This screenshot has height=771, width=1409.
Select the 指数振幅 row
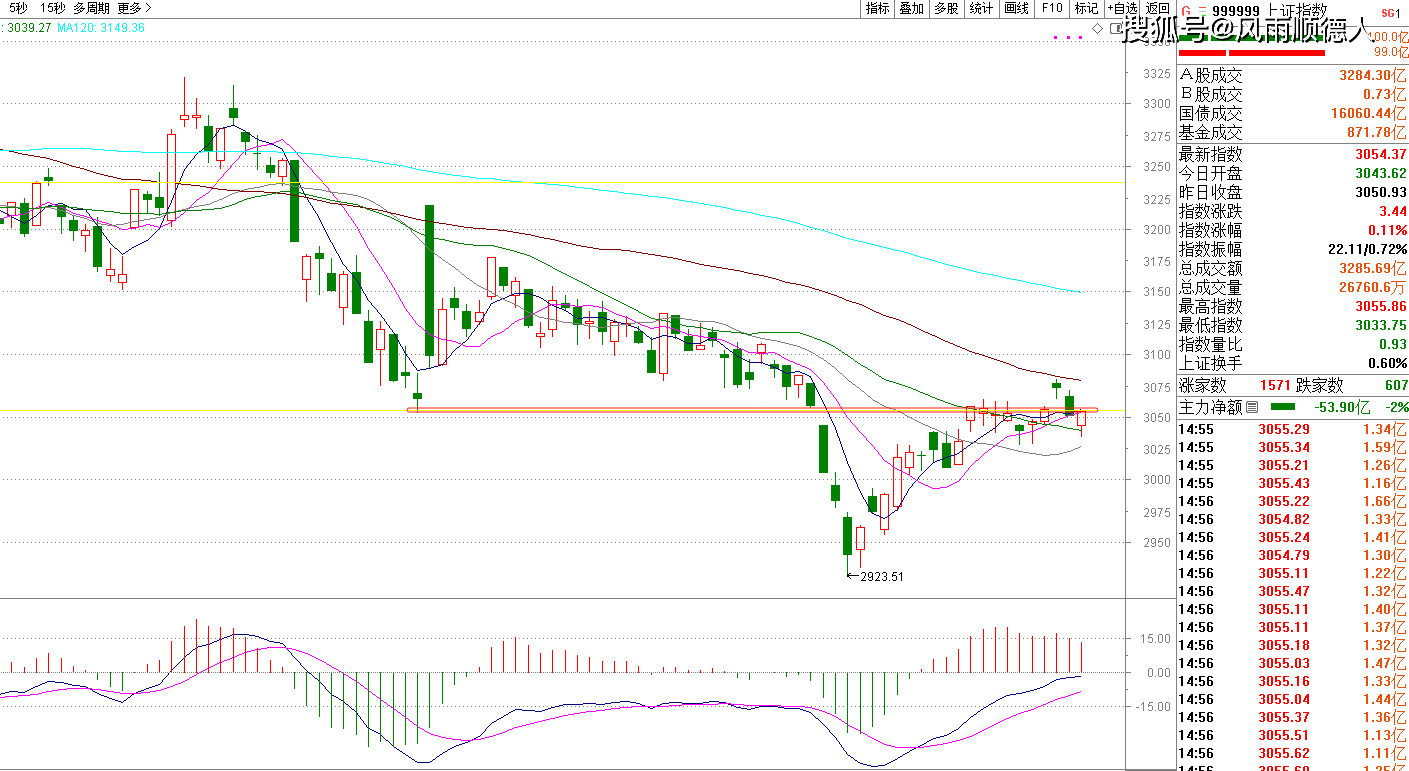(x=1293, y=249)
